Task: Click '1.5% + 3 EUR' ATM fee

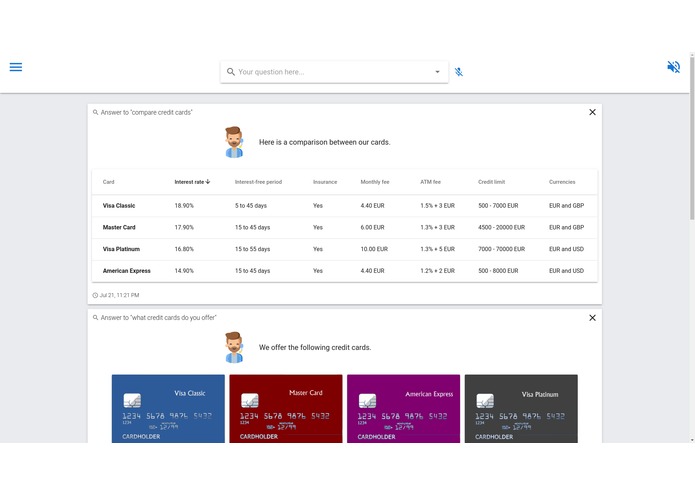Action: 437,206
